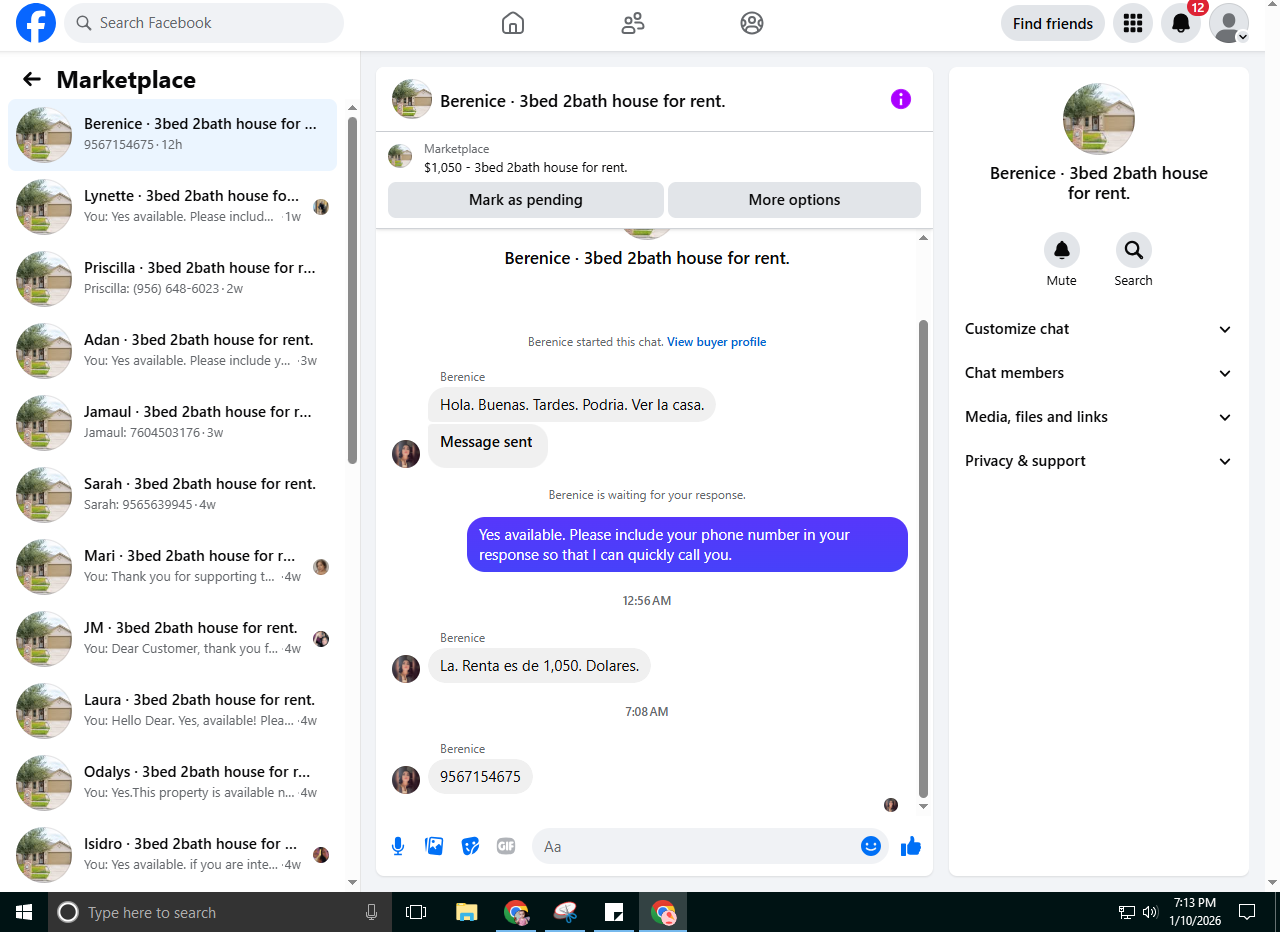Screen dimensions: 1280x932
Task: Open View buyer profile link
Action: click(717, 342)
